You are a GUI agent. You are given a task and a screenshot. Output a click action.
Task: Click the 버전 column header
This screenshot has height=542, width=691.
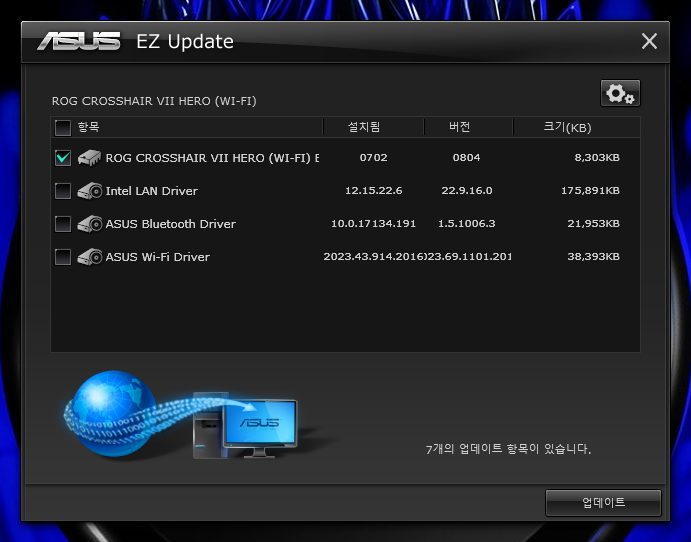pos(460,127)
